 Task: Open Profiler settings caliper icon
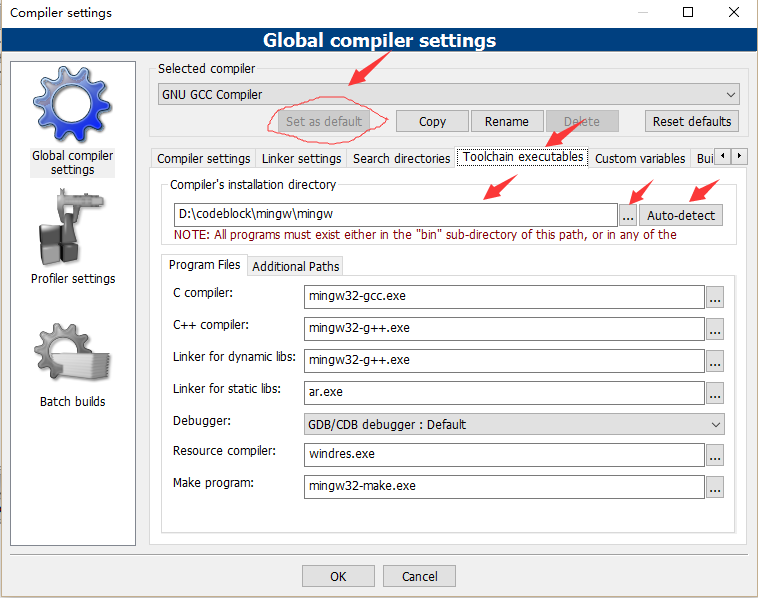tap(72, 227)
